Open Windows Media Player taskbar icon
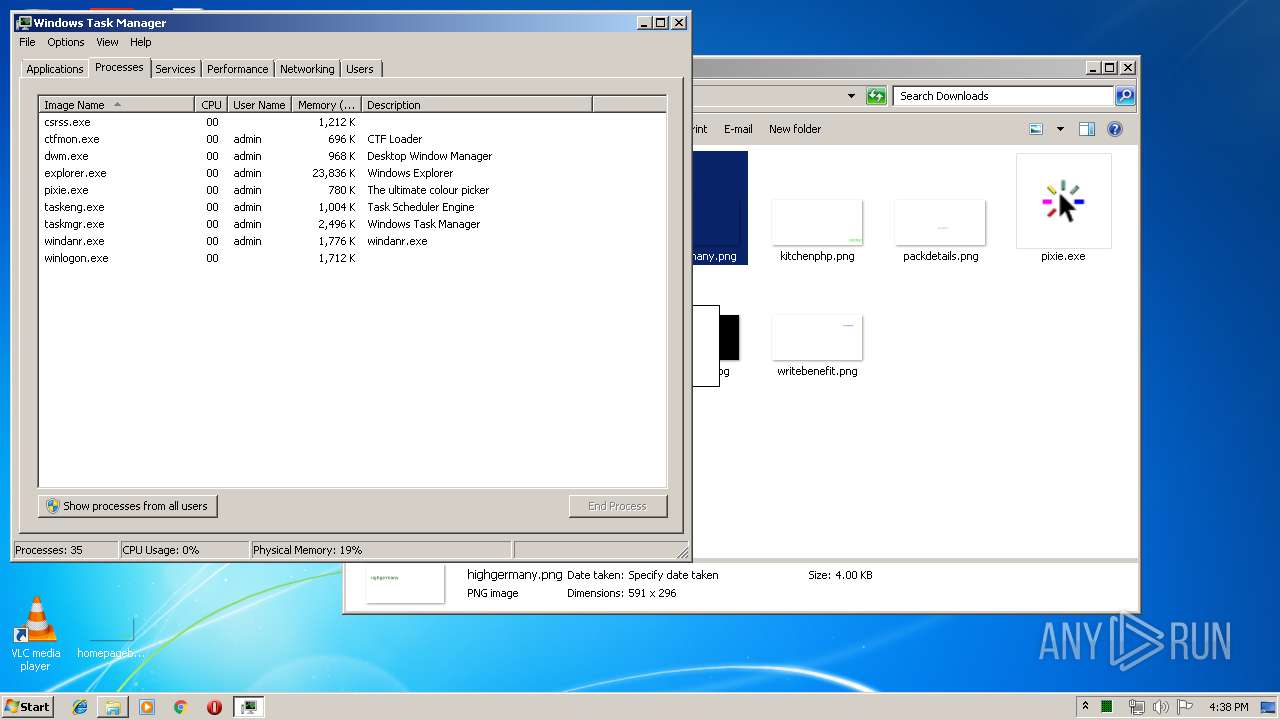 tap(147, 707)
